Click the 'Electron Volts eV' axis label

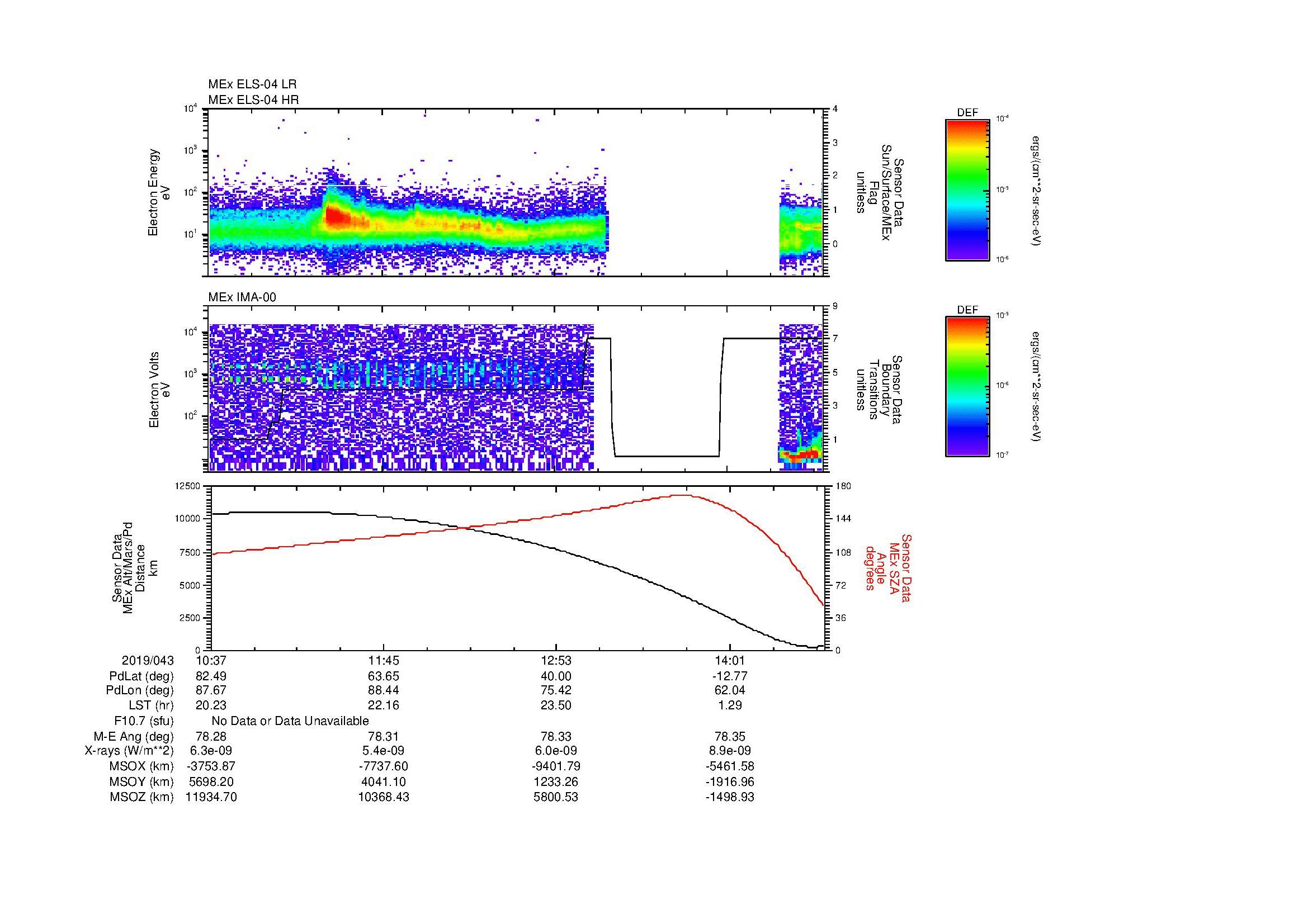click(159, 390)
